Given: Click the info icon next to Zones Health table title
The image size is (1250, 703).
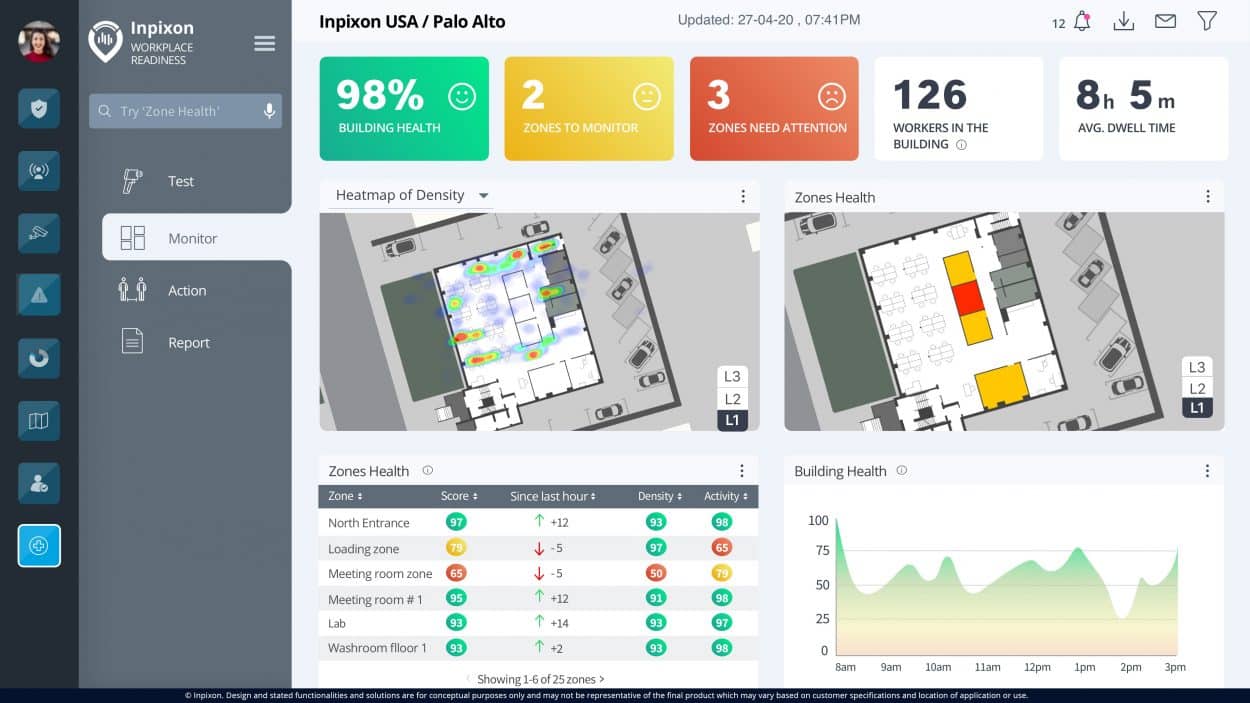Looking at the screenshot, I should coord(427,470).
